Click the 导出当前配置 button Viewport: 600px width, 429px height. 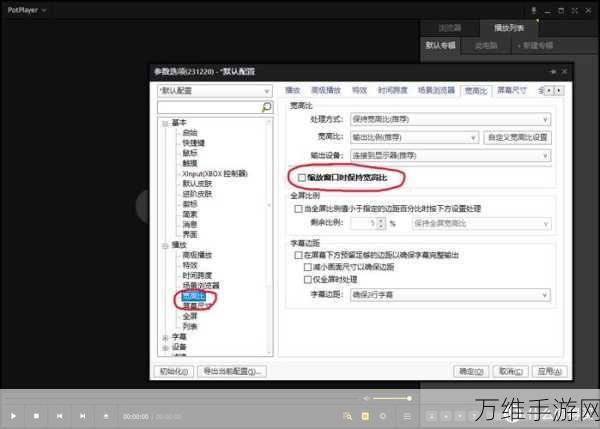(x=232, y=371)
